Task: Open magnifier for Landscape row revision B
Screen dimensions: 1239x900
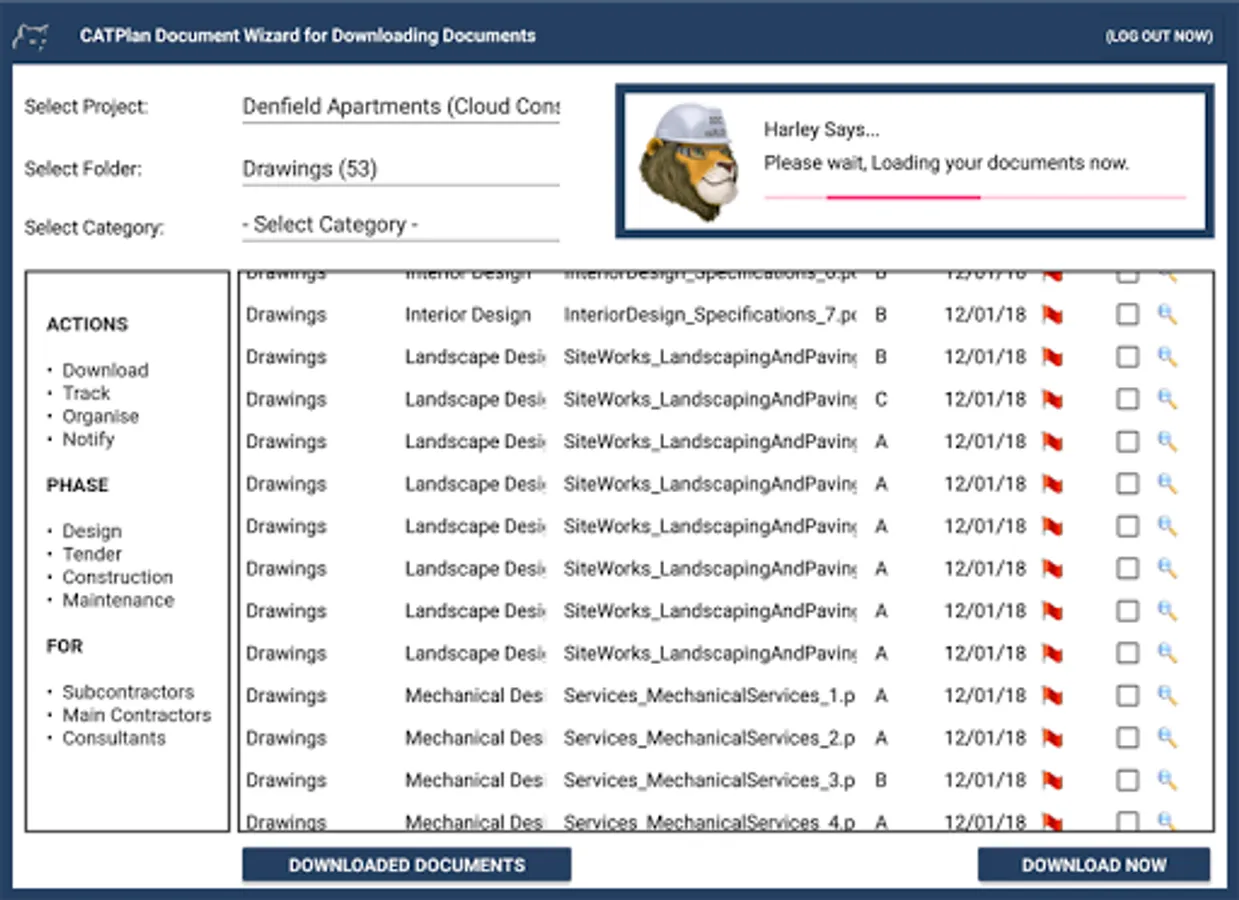Action: coord(1167,357)
